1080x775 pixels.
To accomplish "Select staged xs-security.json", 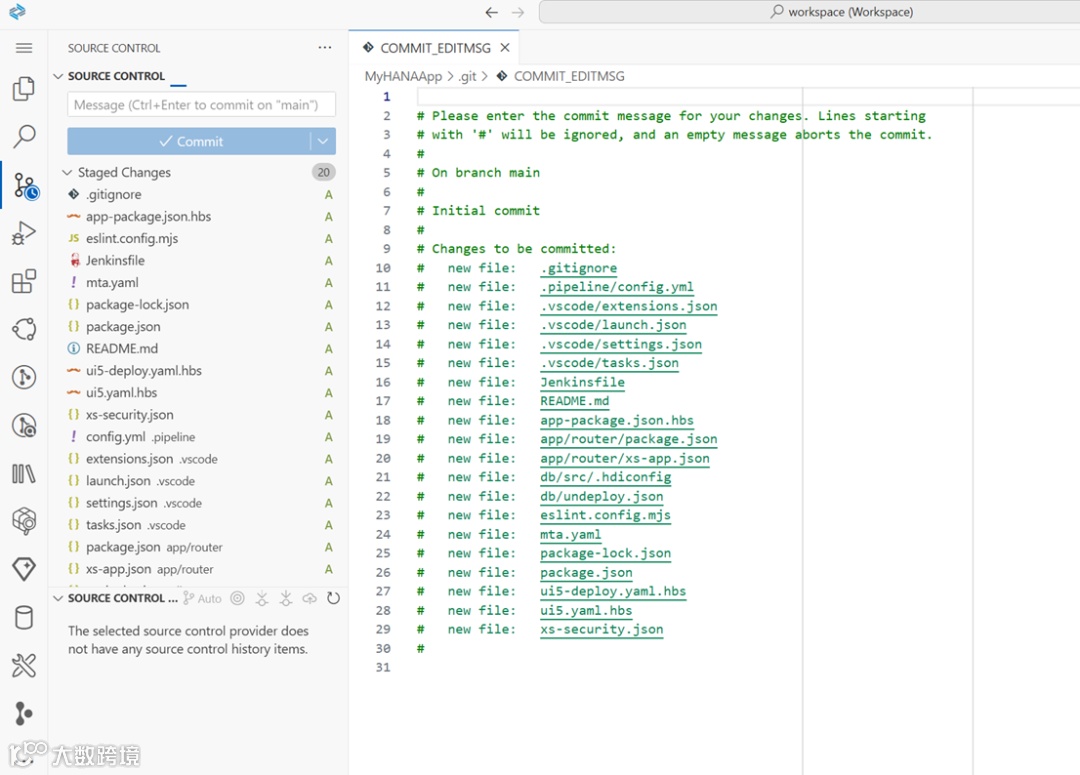I will pos(199,415).
